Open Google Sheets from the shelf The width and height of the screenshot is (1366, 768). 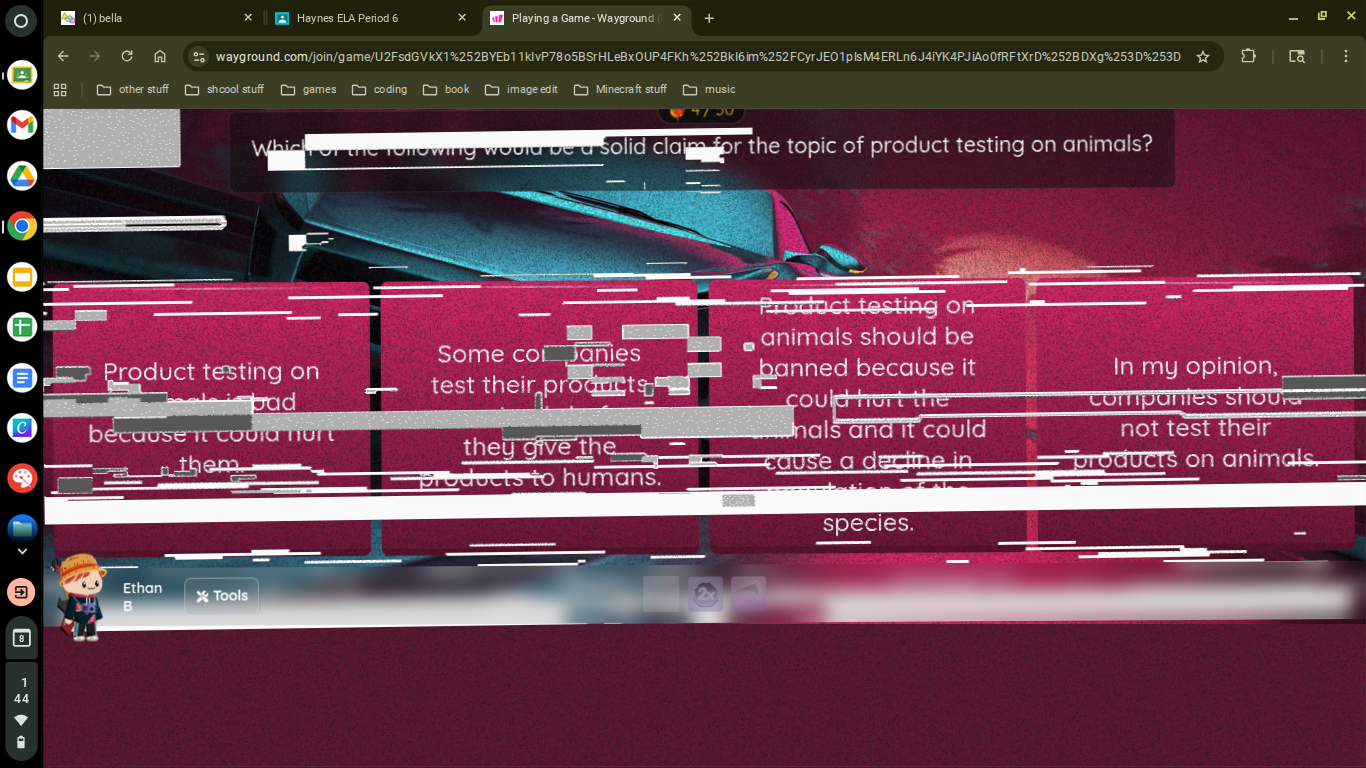point(22,327)
